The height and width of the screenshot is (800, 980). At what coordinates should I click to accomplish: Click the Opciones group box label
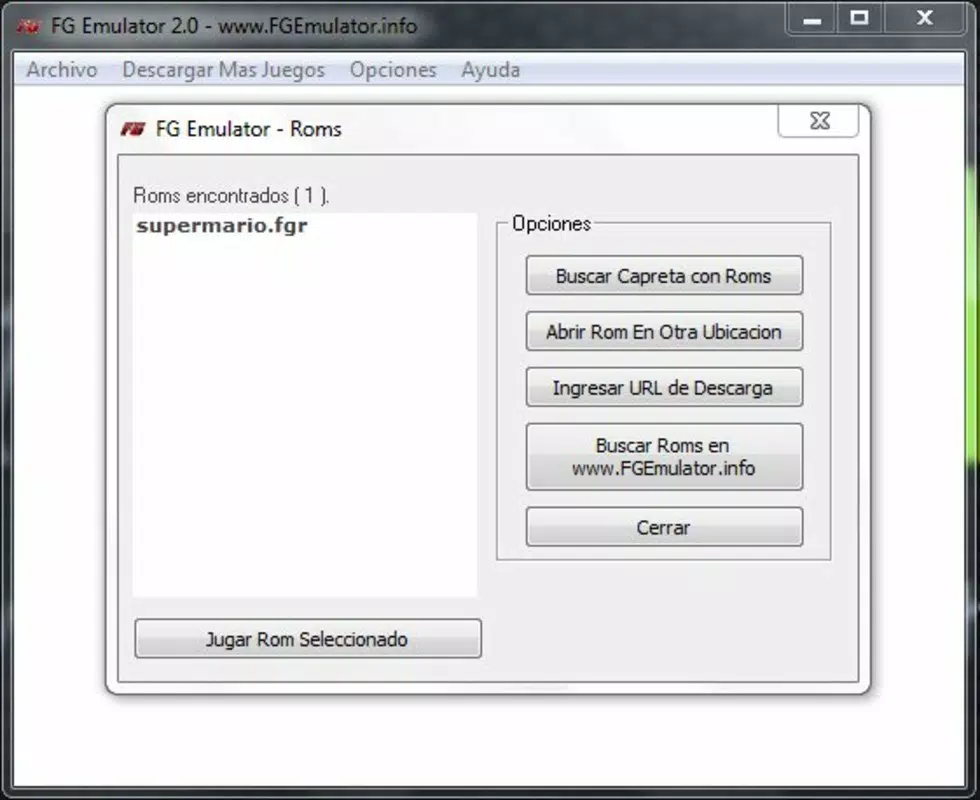pyautogui.click(x=551, y=223)
